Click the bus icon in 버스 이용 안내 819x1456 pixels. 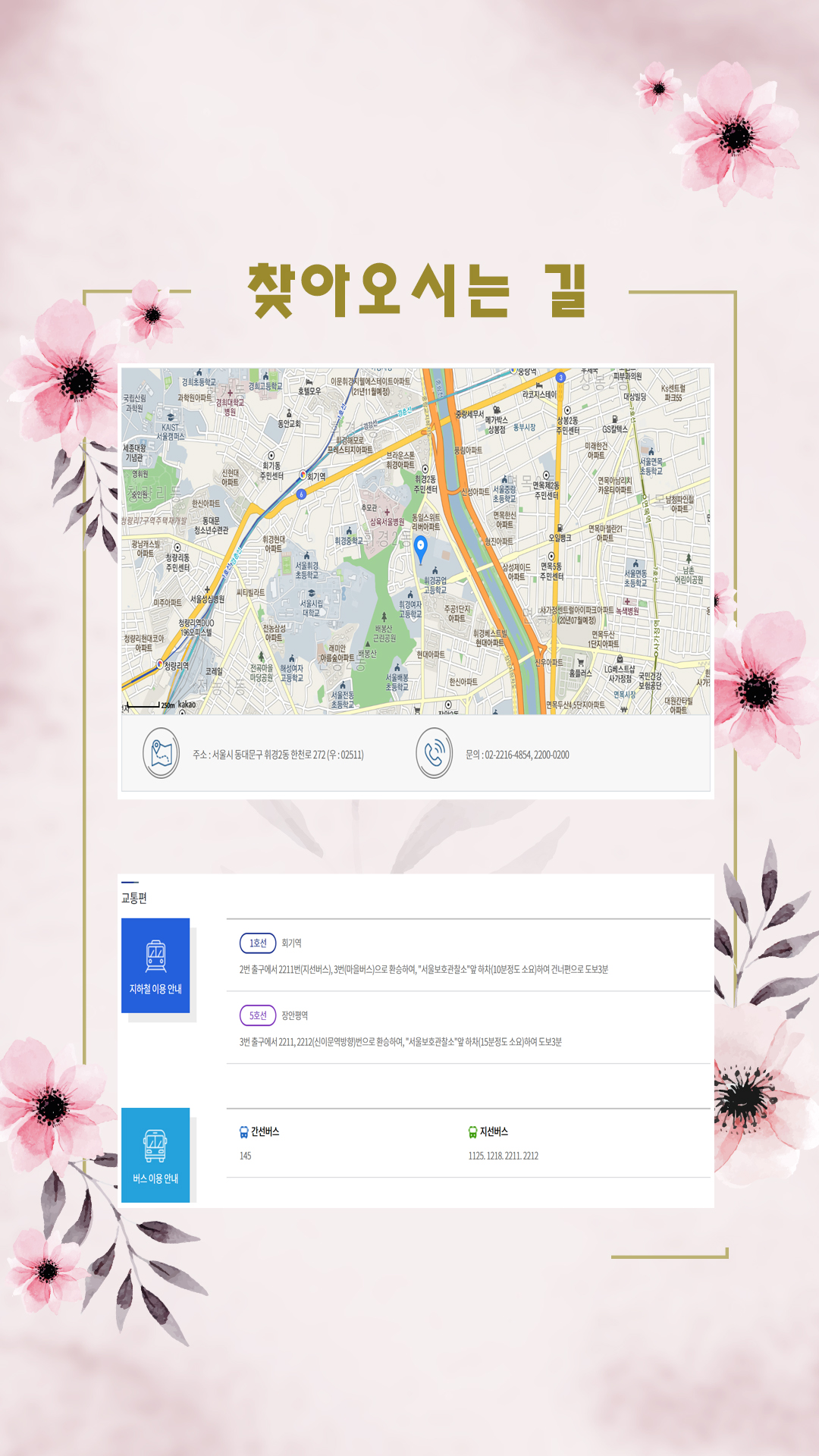click(155, 1145)
